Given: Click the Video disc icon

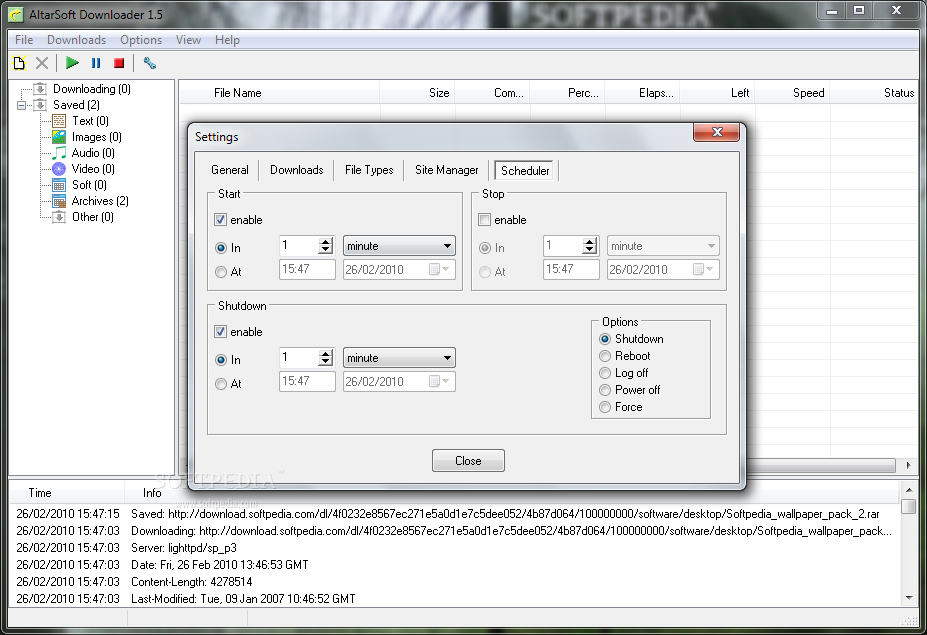Looking at the screenshot, I should (x=59, y=169).
